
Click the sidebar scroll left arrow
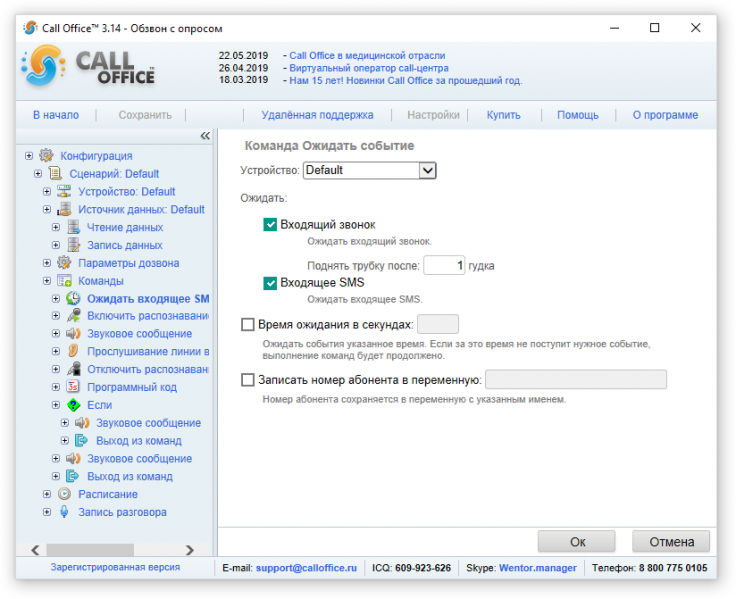(35, 550)
